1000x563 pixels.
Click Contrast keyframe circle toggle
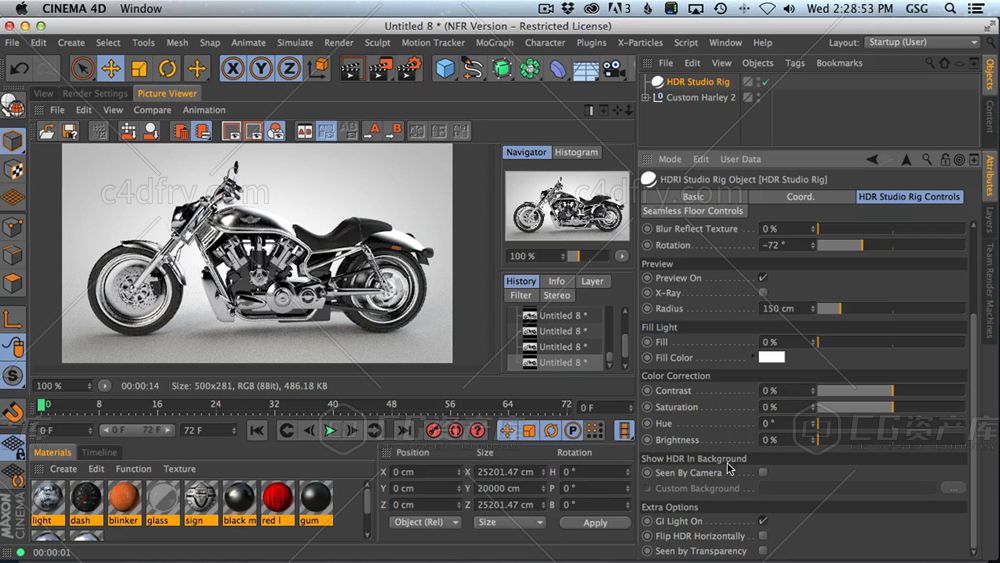tap(647, 390)
